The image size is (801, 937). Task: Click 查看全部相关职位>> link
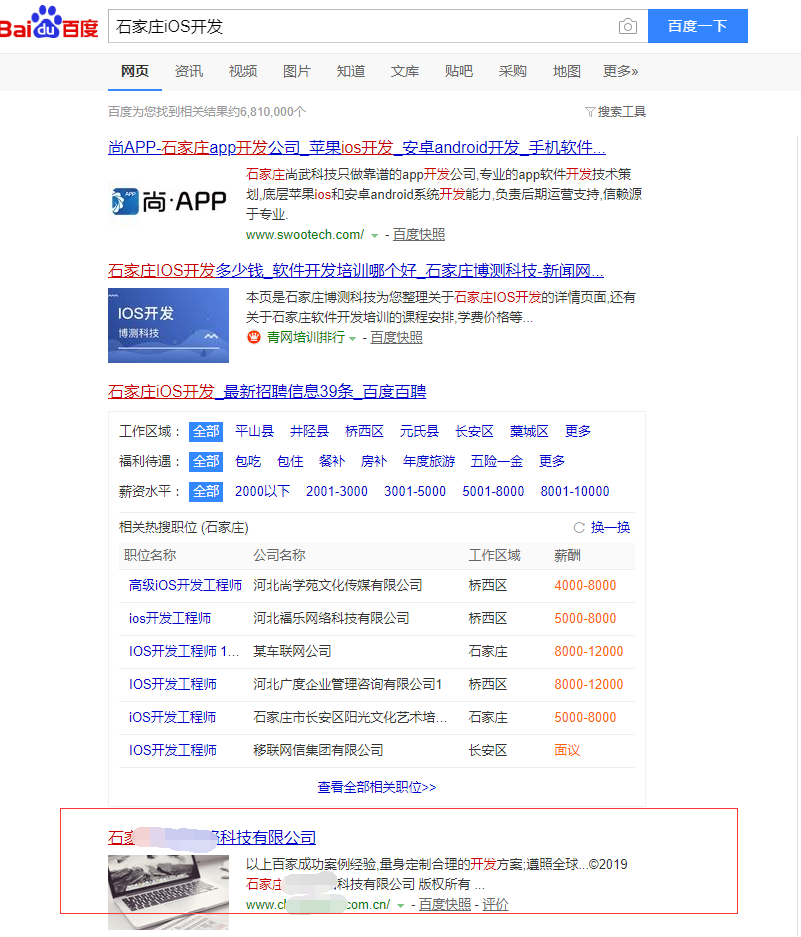(x=377, y=787)
